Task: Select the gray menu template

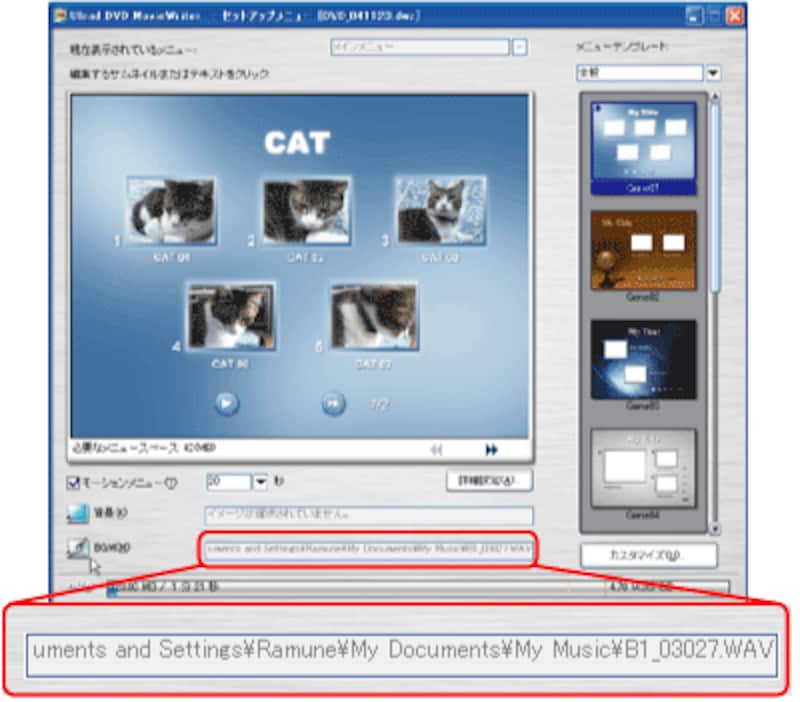Action: coord(643,468)
